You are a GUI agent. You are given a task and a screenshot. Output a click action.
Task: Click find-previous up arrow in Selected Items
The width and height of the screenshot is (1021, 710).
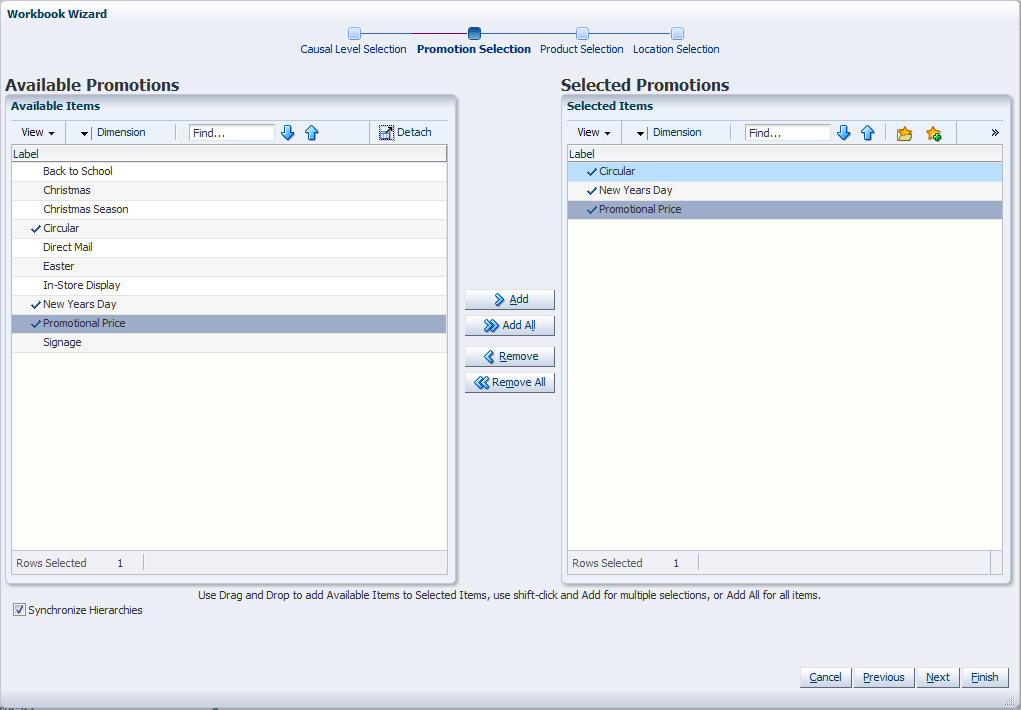(x=868, y=133)
